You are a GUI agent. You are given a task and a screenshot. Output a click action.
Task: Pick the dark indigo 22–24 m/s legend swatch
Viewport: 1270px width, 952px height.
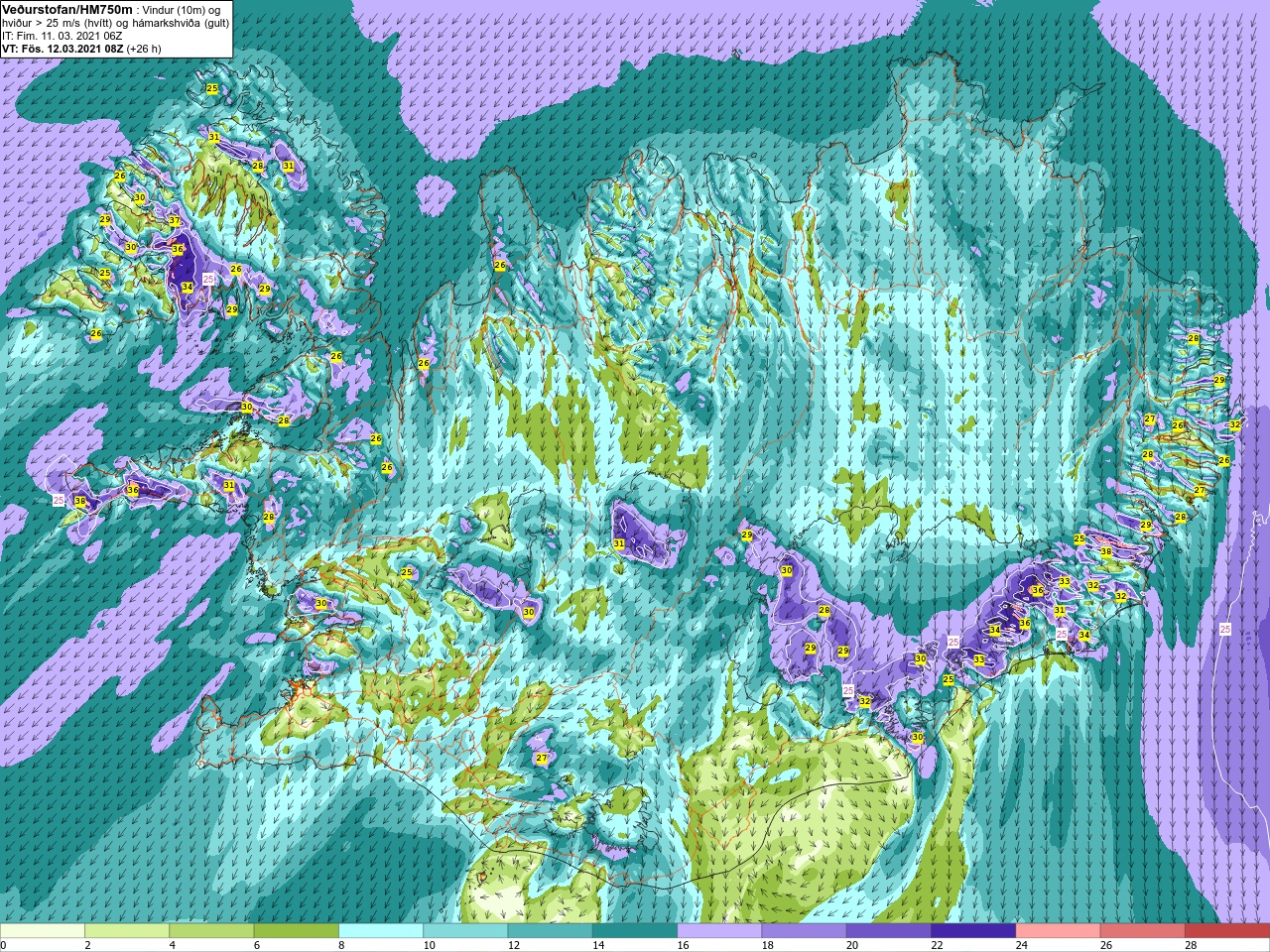click(x=973, y=931)
